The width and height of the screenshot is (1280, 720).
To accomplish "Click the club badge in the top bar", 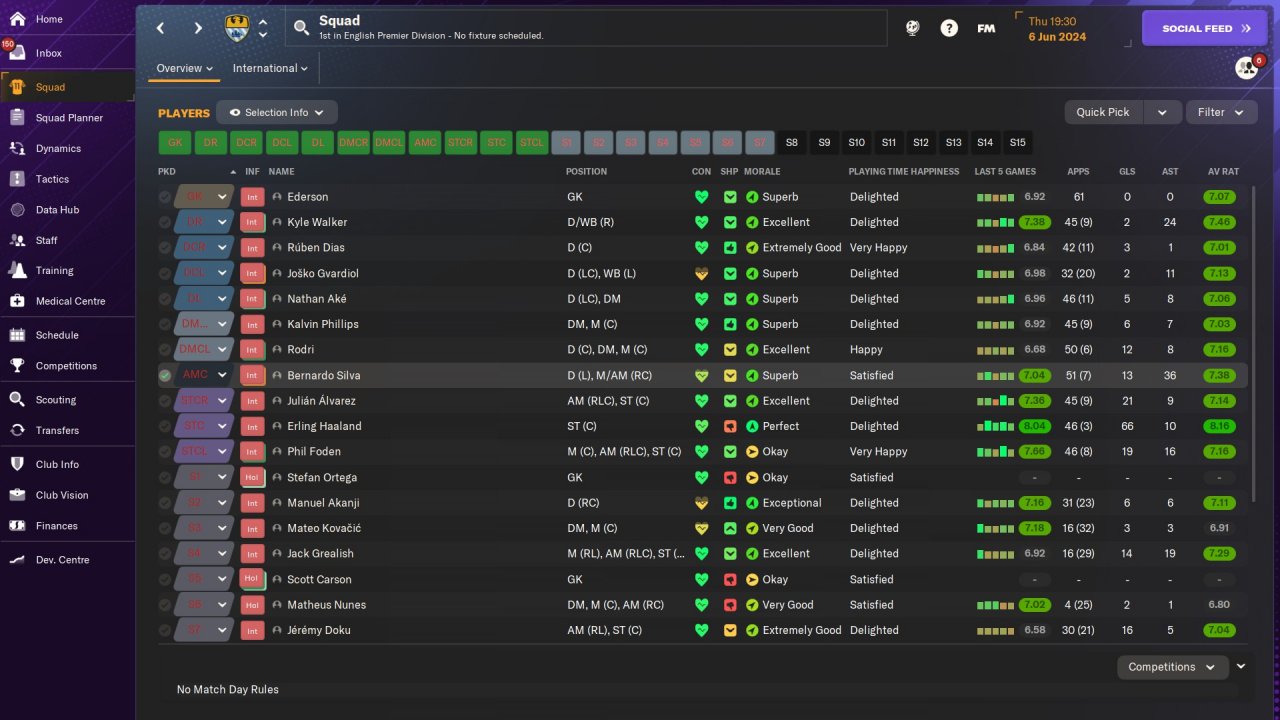I will (x=238, y=28).
